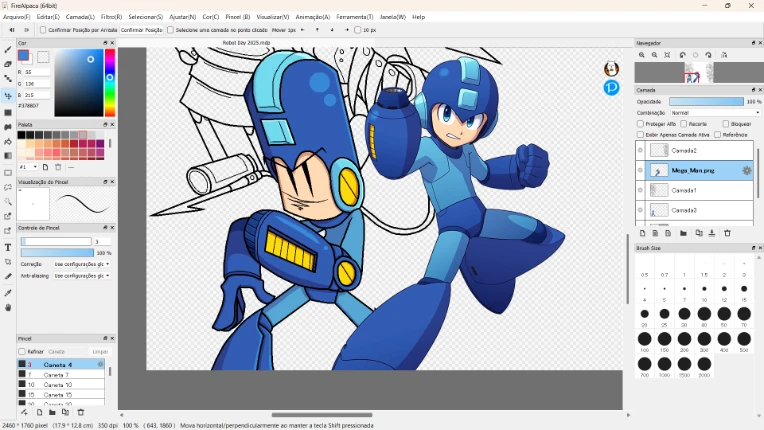Viewport: 764px width, 430px height.
Task: Open Correção dropdown
Action: point(81,264)
